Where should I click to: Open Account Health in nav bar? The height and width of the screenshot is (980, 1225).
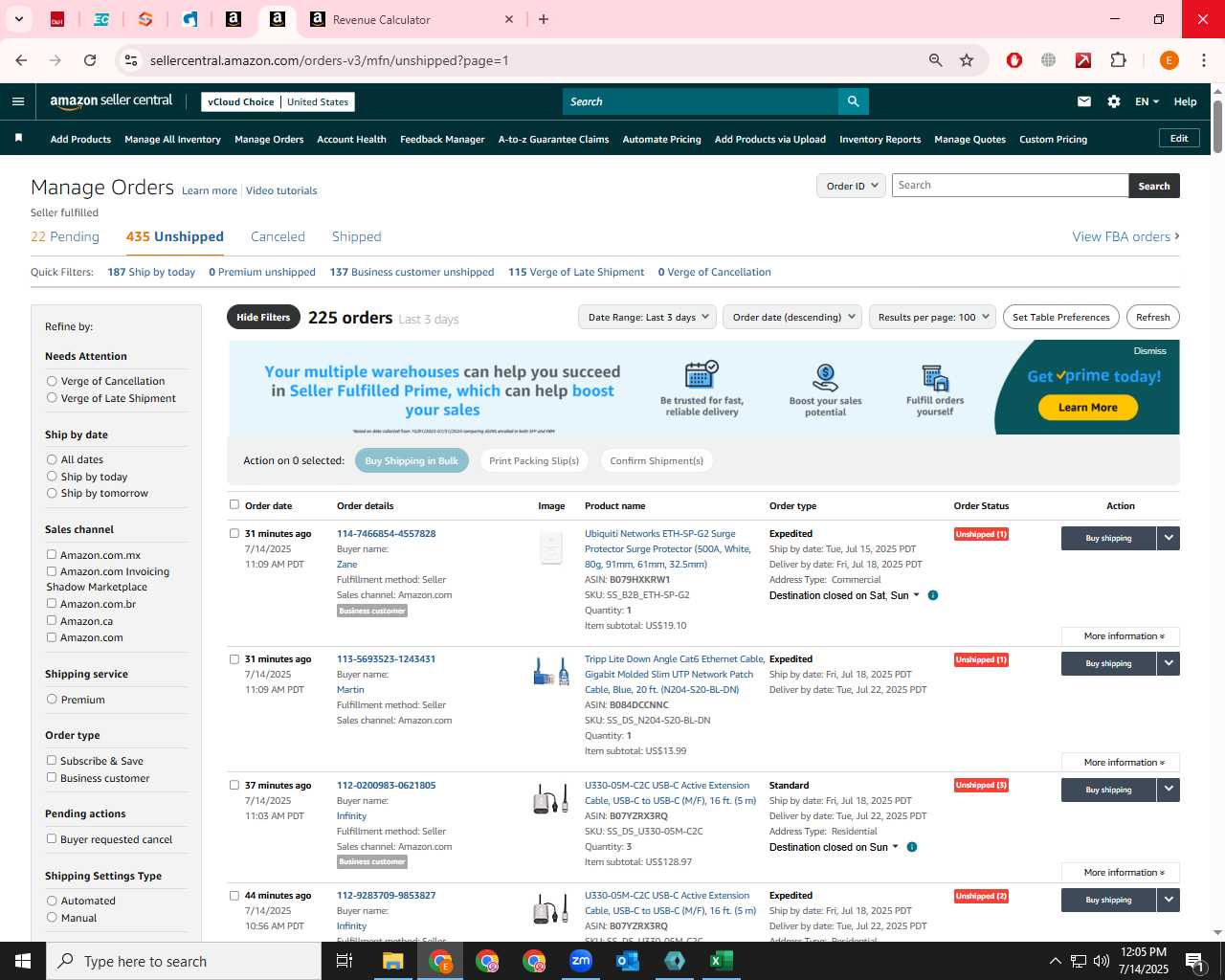pyautogui.click(x=351, y=139)
